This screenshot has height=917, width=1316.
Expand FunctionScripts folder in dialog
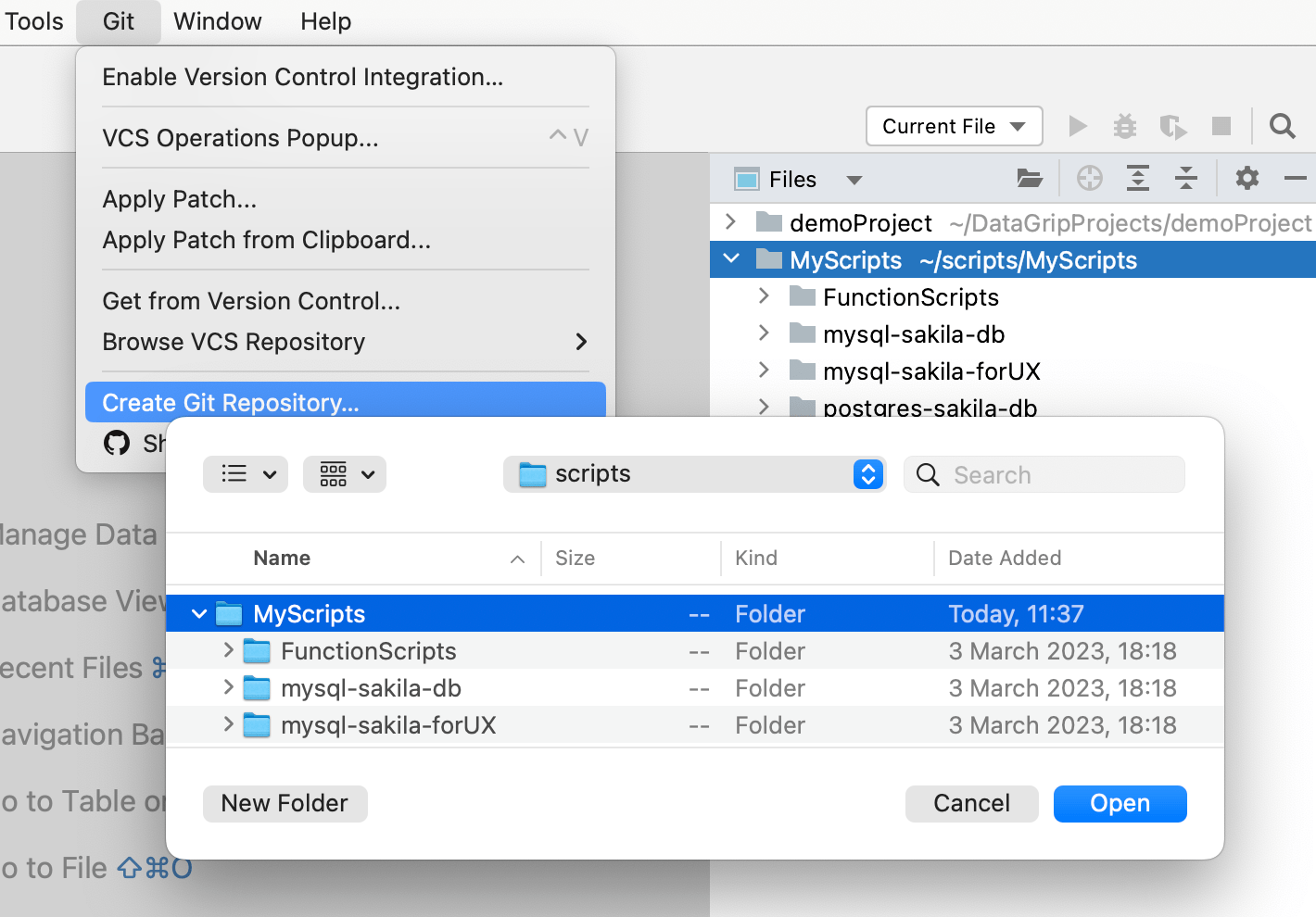(228, 650)
